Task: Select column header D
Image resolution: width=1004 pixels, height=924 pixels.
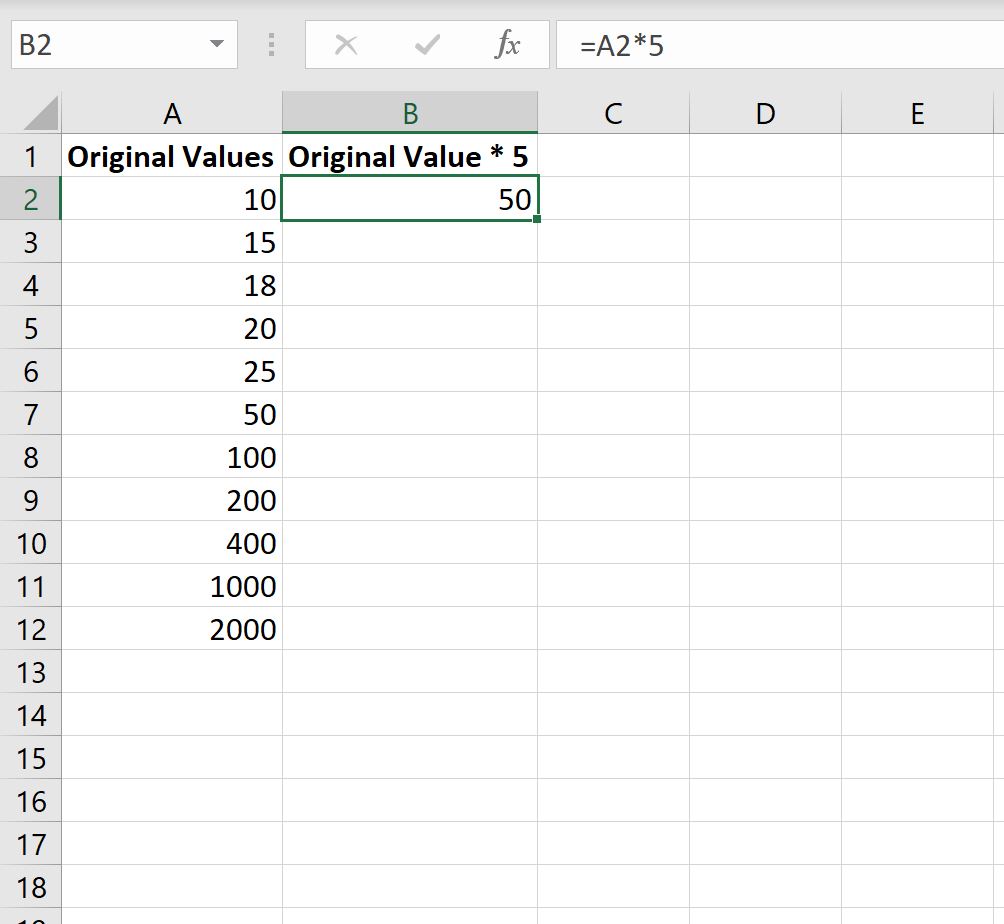Action: pos(764,112)
